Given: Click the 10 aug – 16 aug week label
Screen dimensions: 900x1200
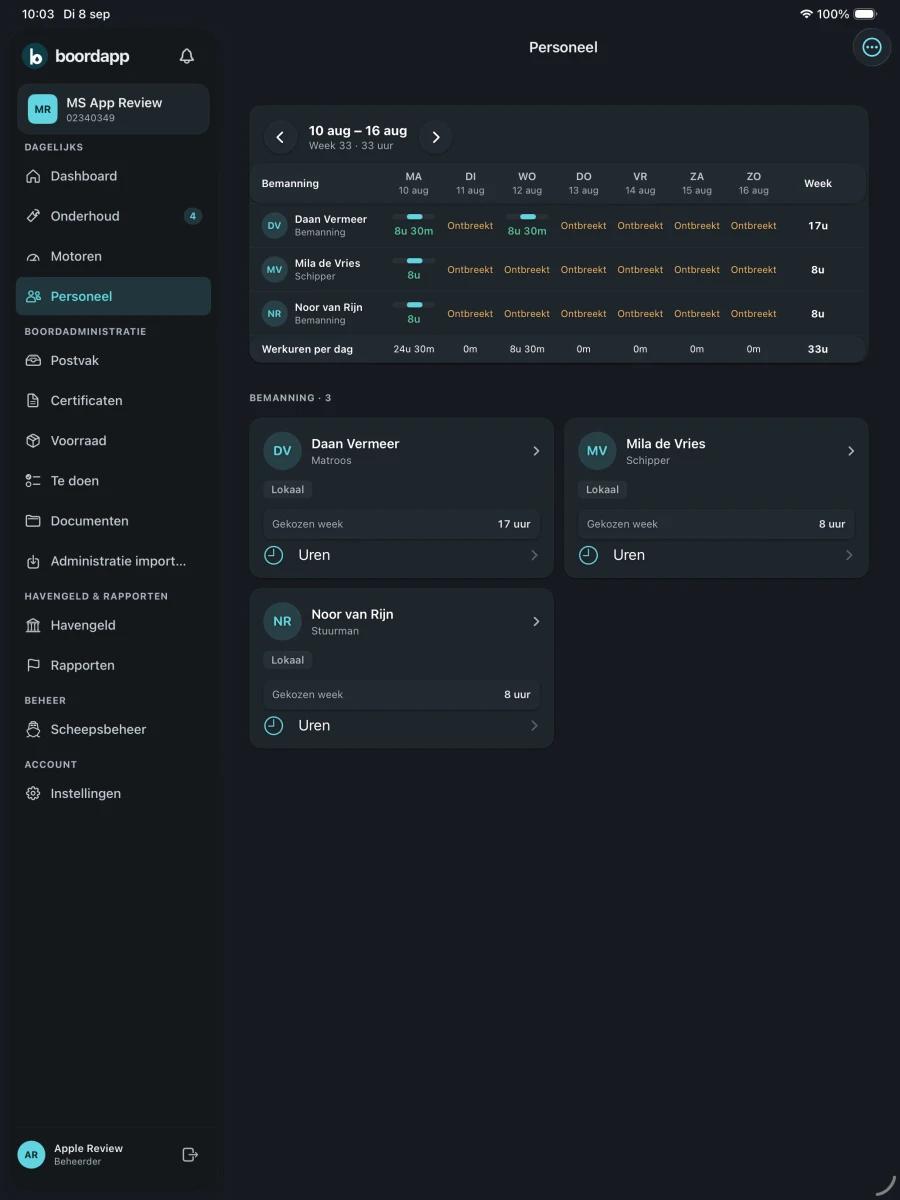Looking at the screenshot, I should [358, 131].
